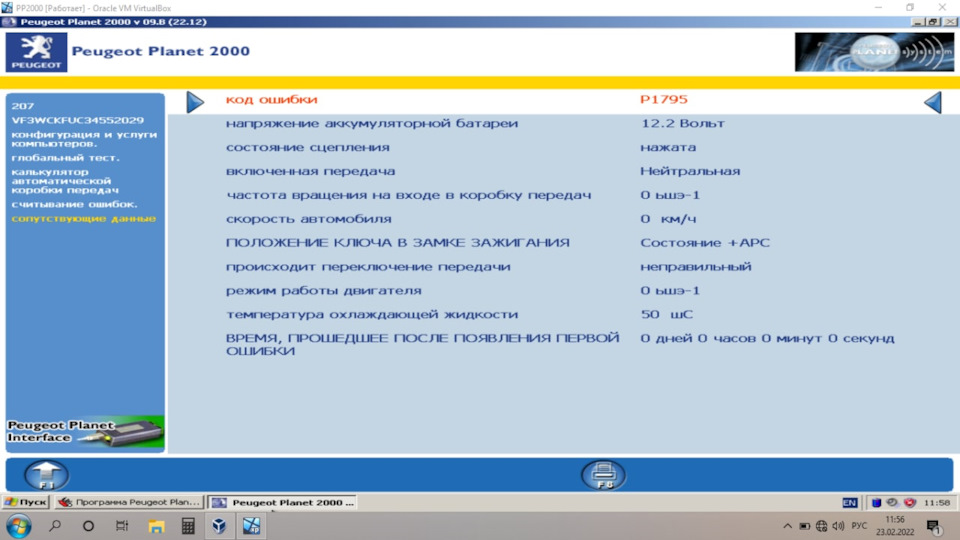Open считывание ошибок sidebar item
960x540 pixels.
(x=74, y=204)
